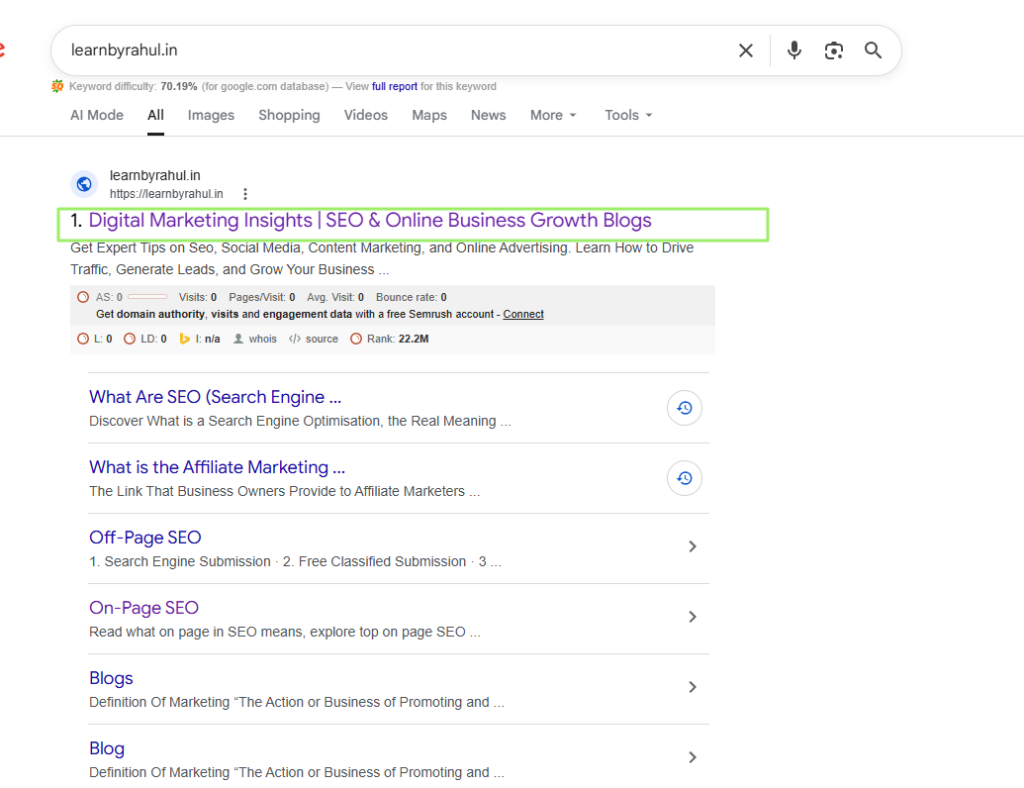The image size is (1024, 788).
Task: Click inside the Google search input field
Action: click(400, 50)
